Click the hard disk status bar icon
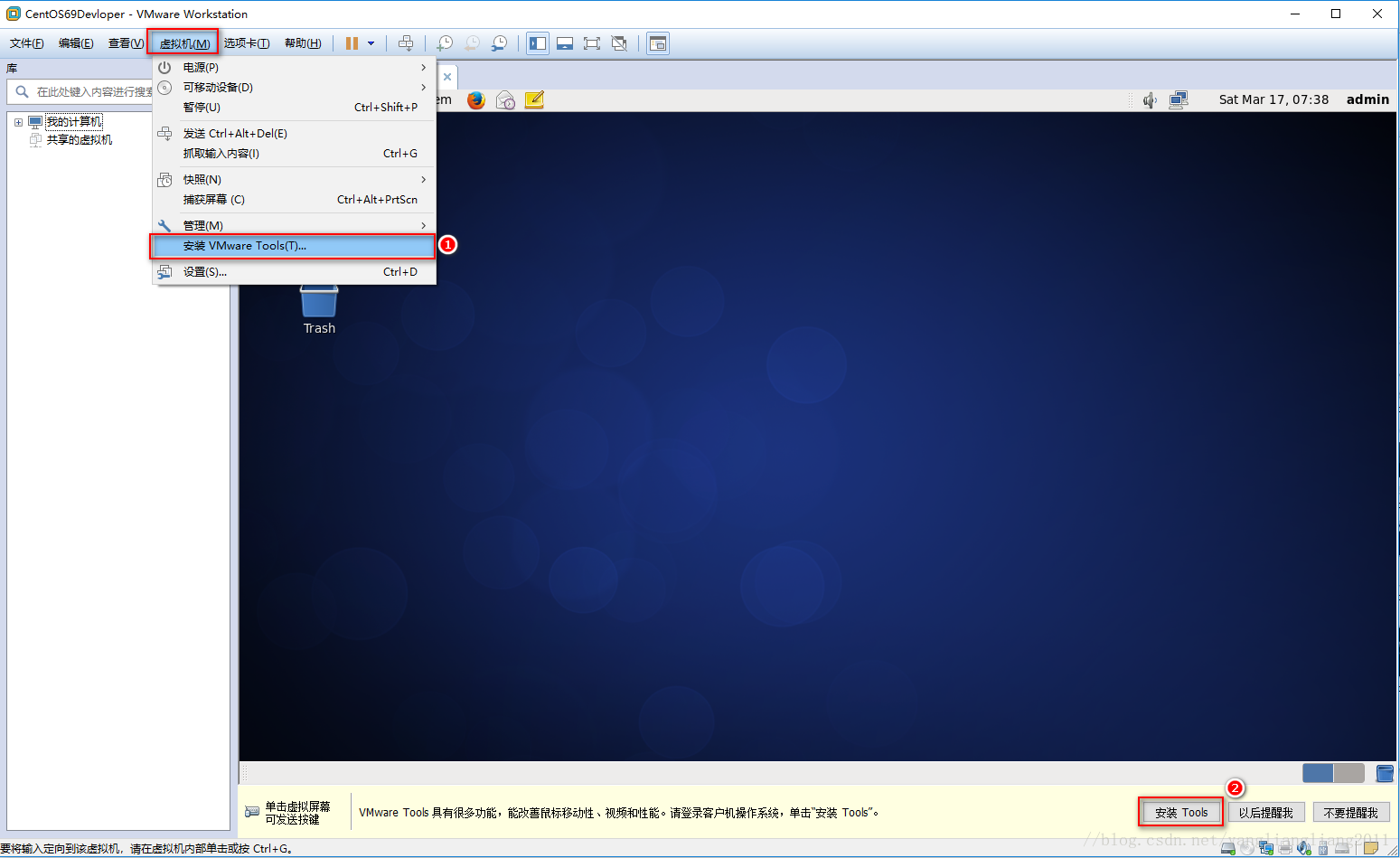The height and width of the screenshot is (858, 1400). pyautogui.click(x=1228, y=848)
